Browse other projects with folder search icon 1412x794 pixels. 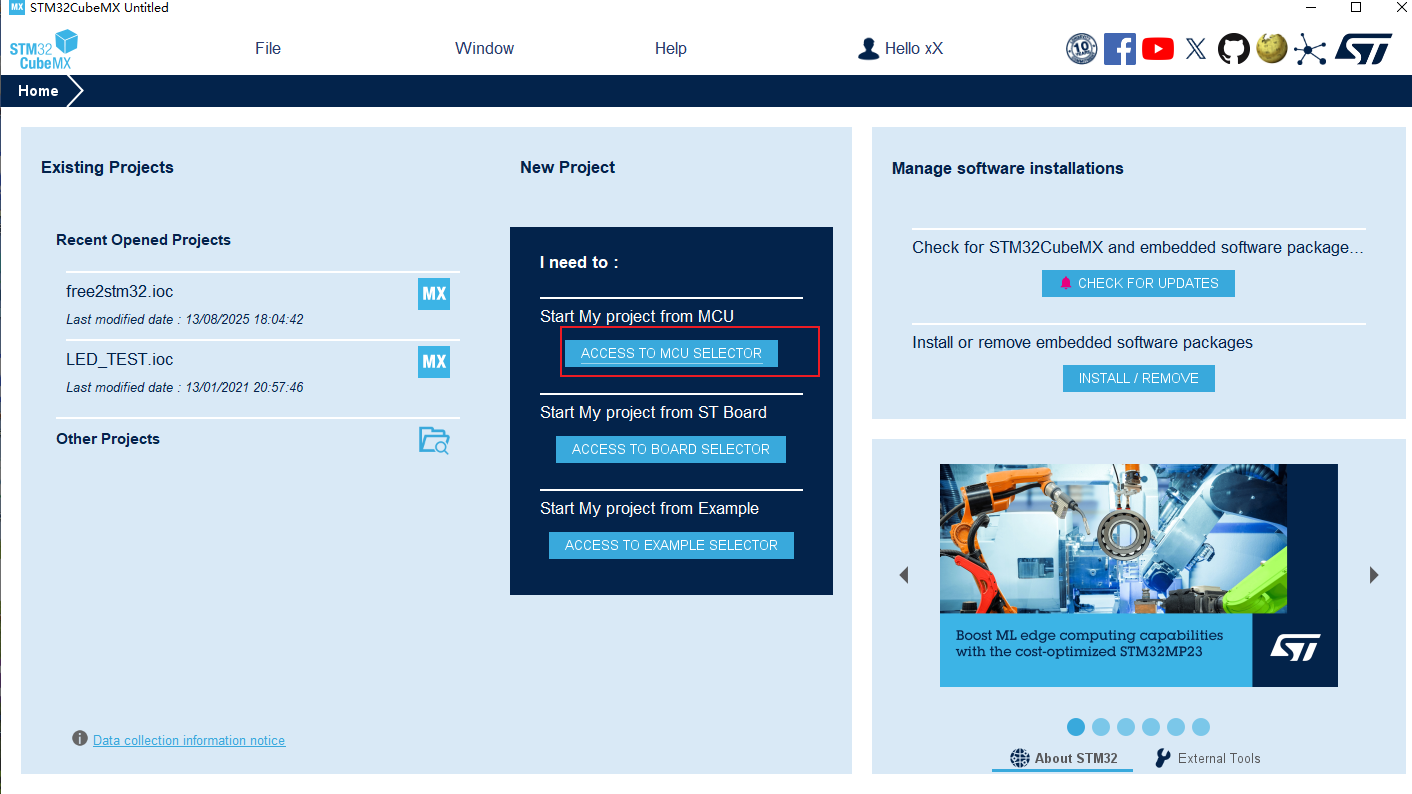pos(434,440)
